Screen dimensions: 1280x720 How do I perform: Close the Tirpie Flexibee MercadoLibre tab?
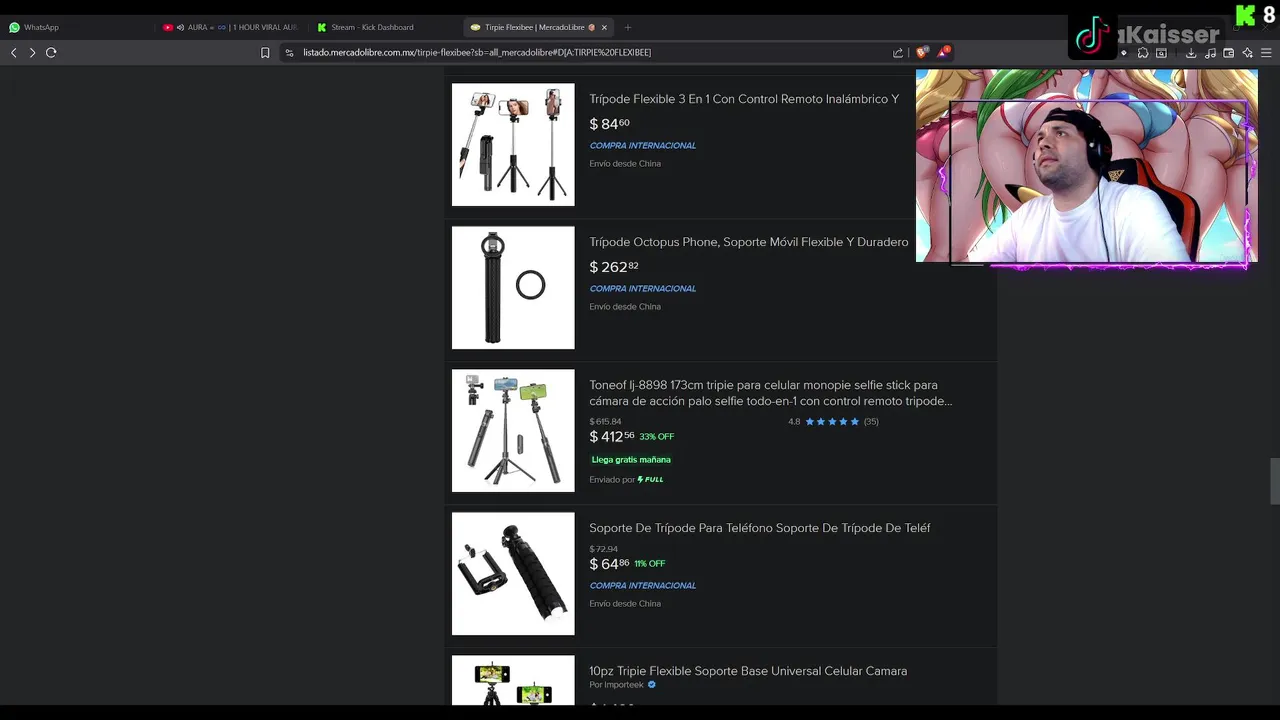coord(604,27)
